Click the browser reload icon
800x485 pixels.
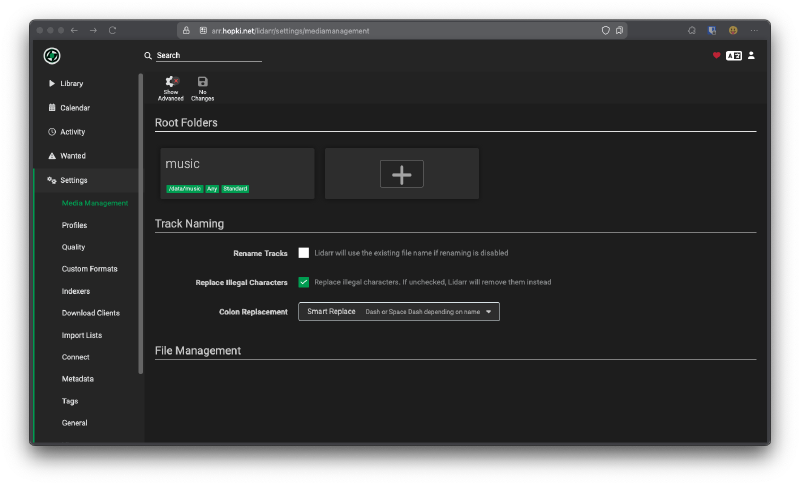click(x=112, y=31)
